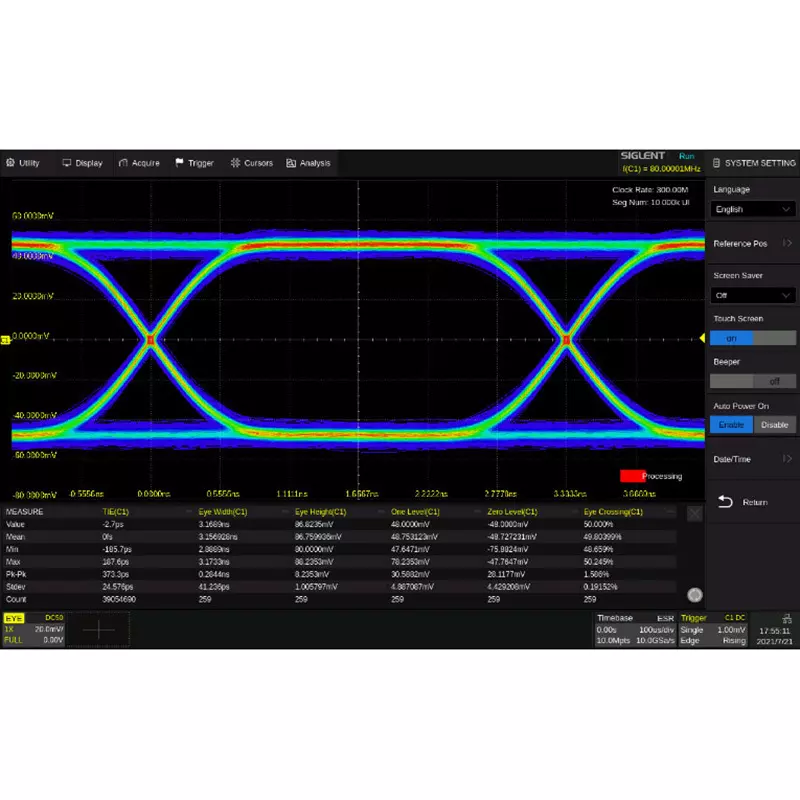Click the add channel plus box
The height and width of the screenshot is (800, 800).
[x=98, y=630]
